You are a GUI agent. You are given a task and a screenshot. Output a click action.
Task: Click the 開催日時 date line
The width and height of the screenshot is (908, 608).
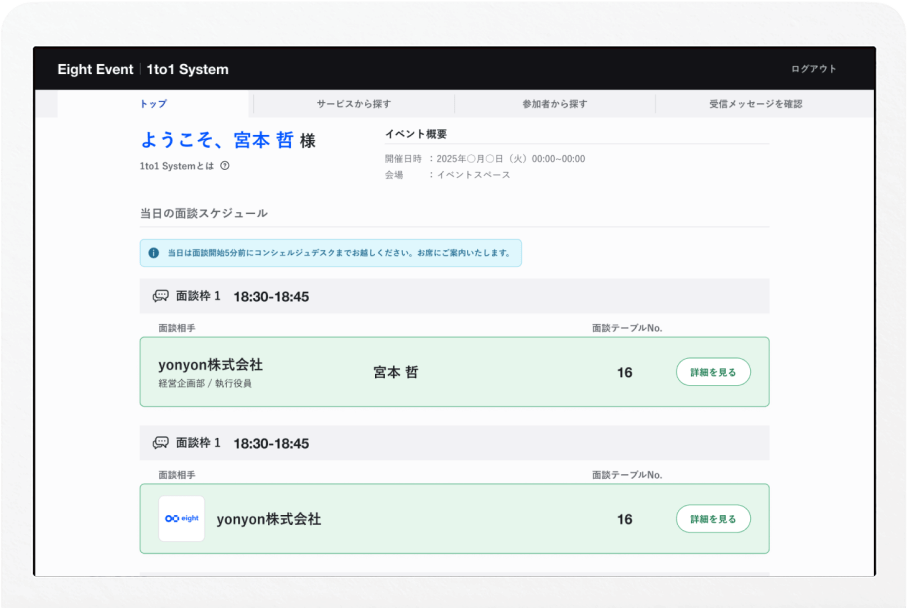tap(485, 159)
